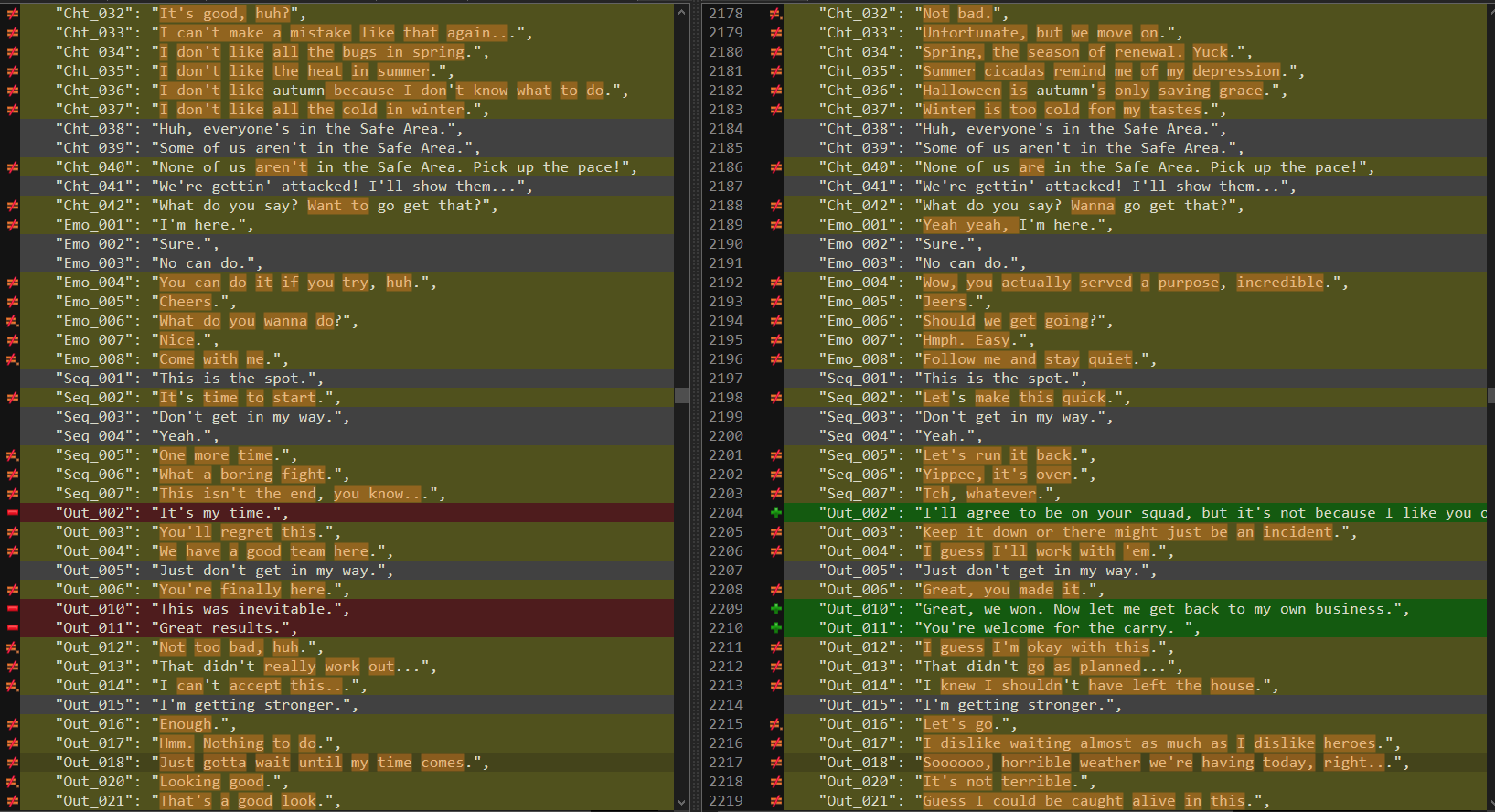The width and height of the screenshot is (1495, 812).
Task: Click the change marker beside left Out_020 'Looking good'
Action: [x=12, y=782]
